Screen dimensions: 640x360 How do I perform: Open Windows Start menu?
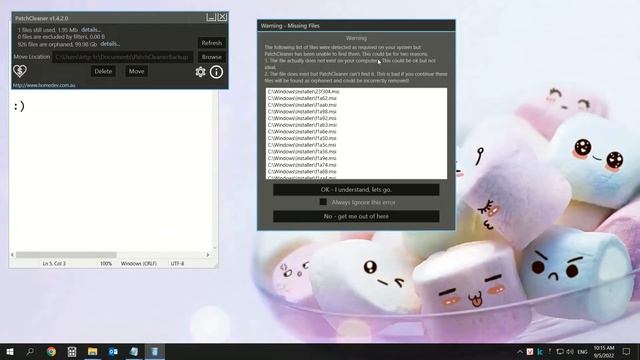[x=10, y=351]
